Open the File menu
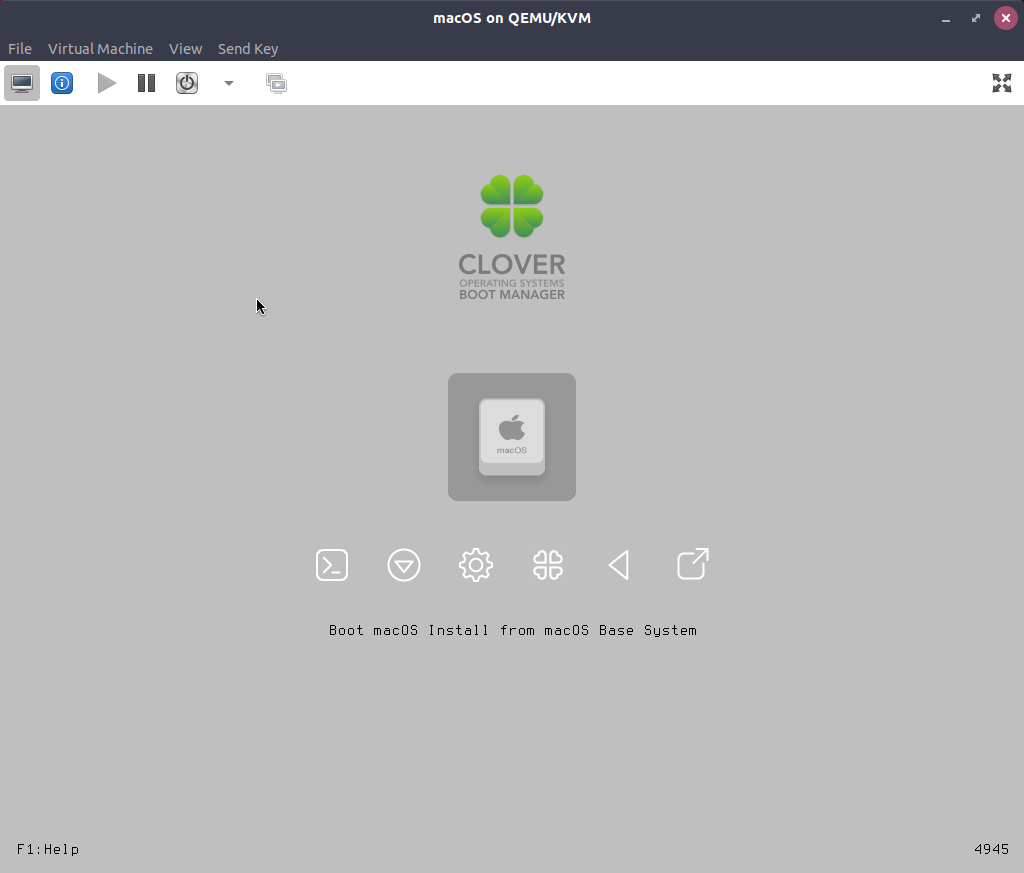 [x=20, y=49]
